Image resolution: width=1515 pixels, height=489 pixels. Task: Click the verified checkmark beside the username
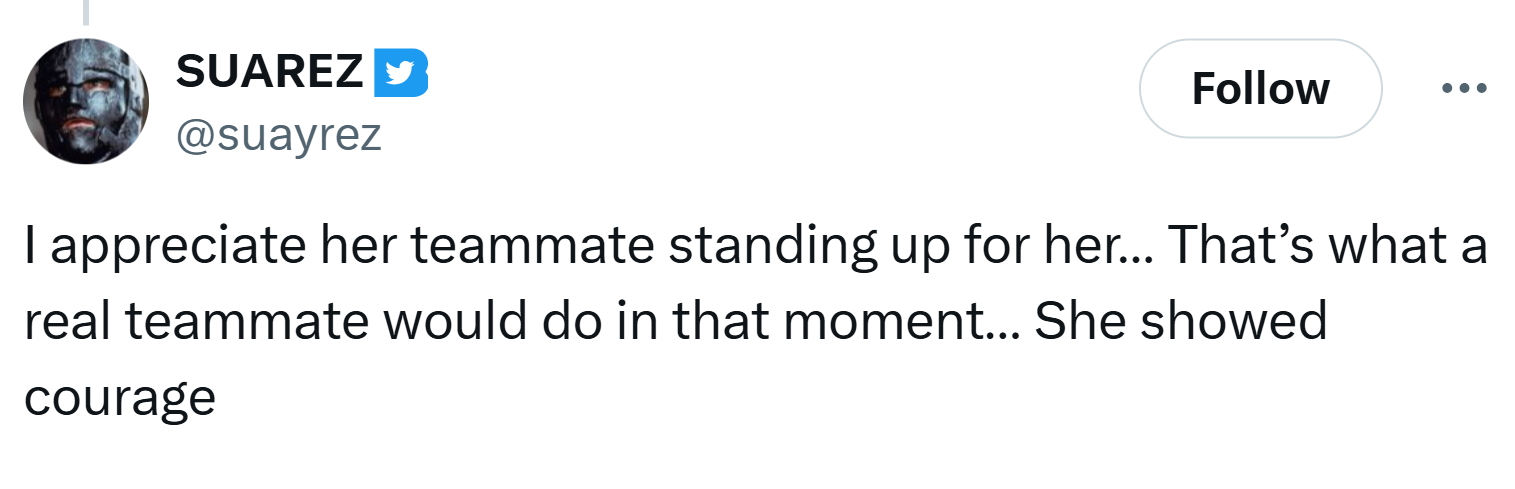tap(399, 72)
